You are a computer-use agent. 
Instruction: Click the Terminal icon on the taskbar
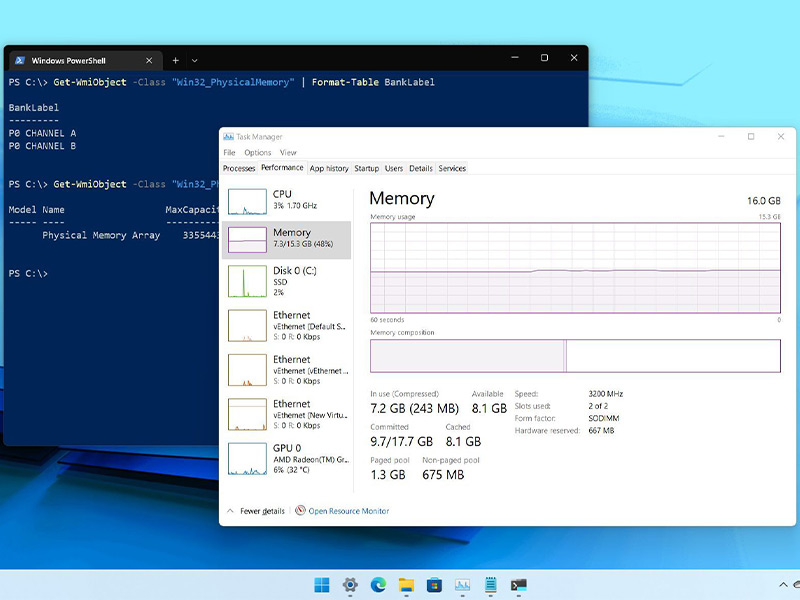pyautogui.click(x=518, y=585)
